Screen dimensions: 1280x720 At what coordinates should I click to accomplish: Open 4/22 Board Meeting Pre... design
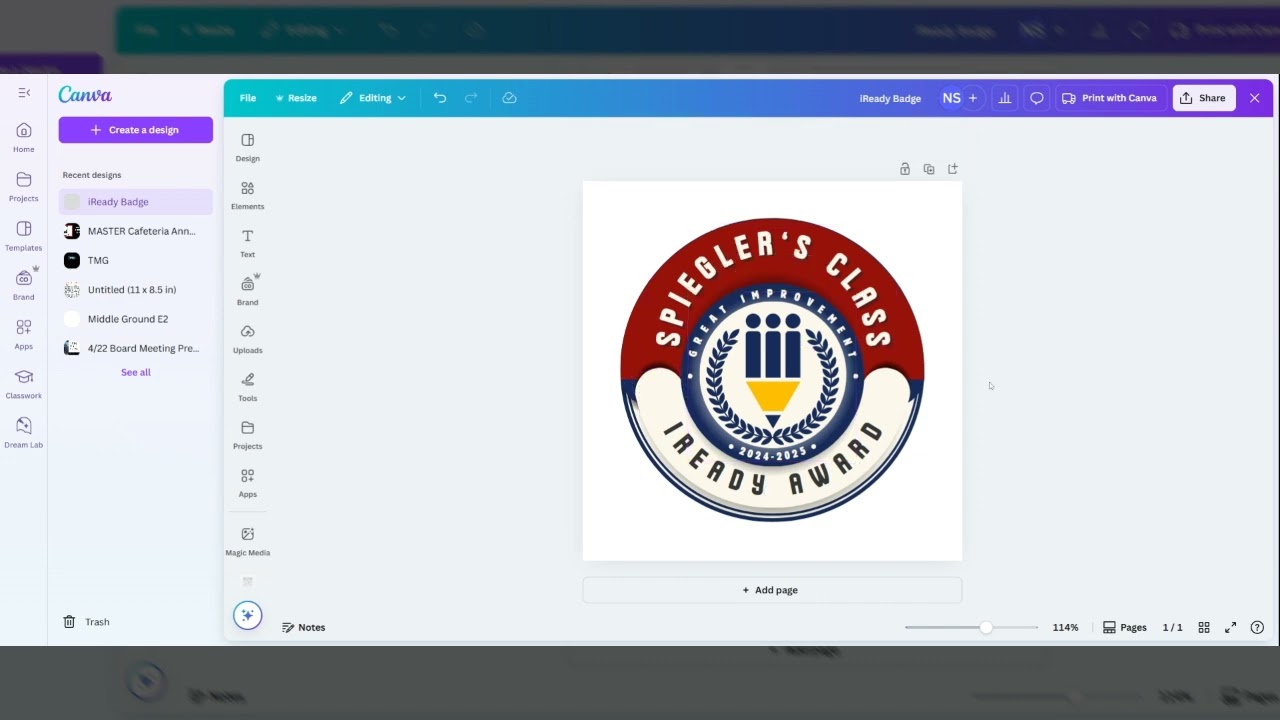(136, 348)
